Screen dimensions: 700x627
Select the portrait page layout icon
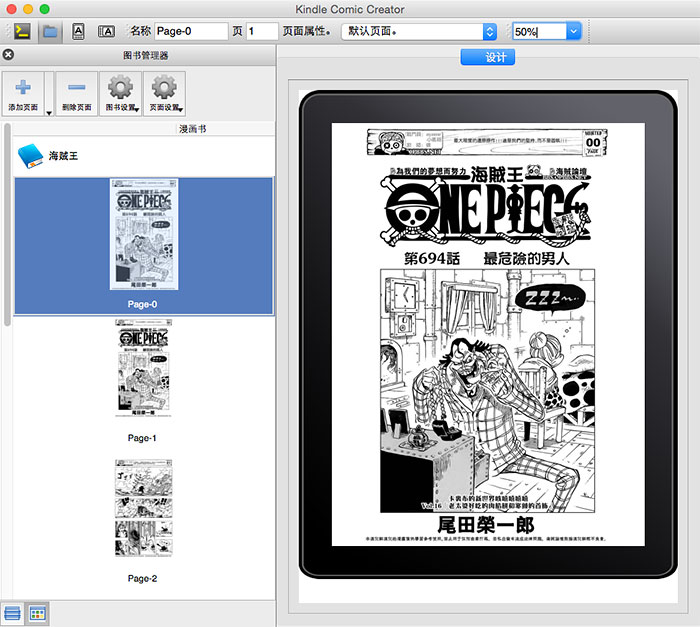pos(78,31)
